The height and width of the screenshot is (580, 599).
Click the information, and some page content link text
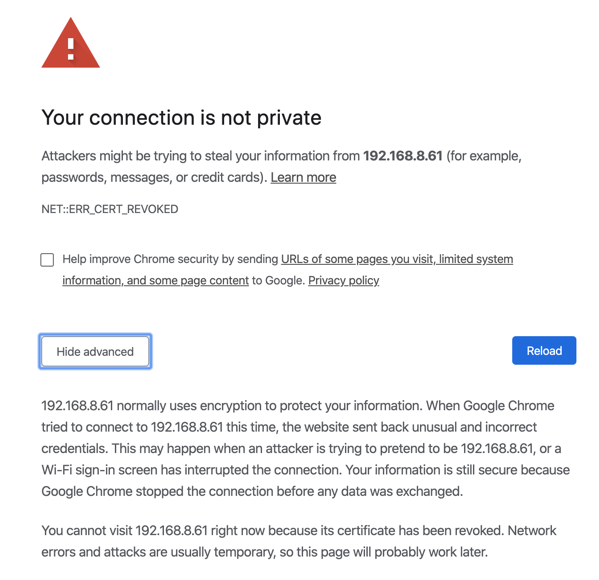pos(155,280)
